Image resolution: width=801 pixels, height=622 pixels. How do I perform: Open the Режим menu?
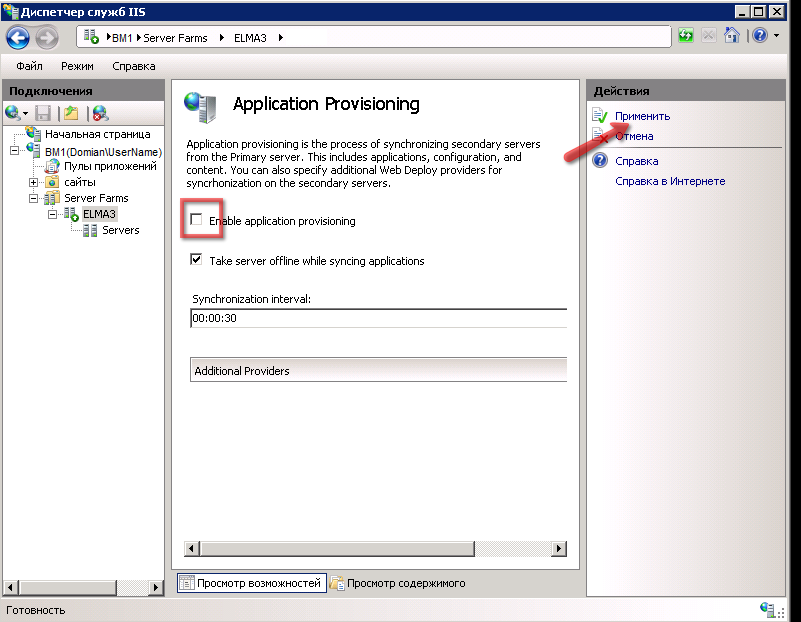(77, 66)
